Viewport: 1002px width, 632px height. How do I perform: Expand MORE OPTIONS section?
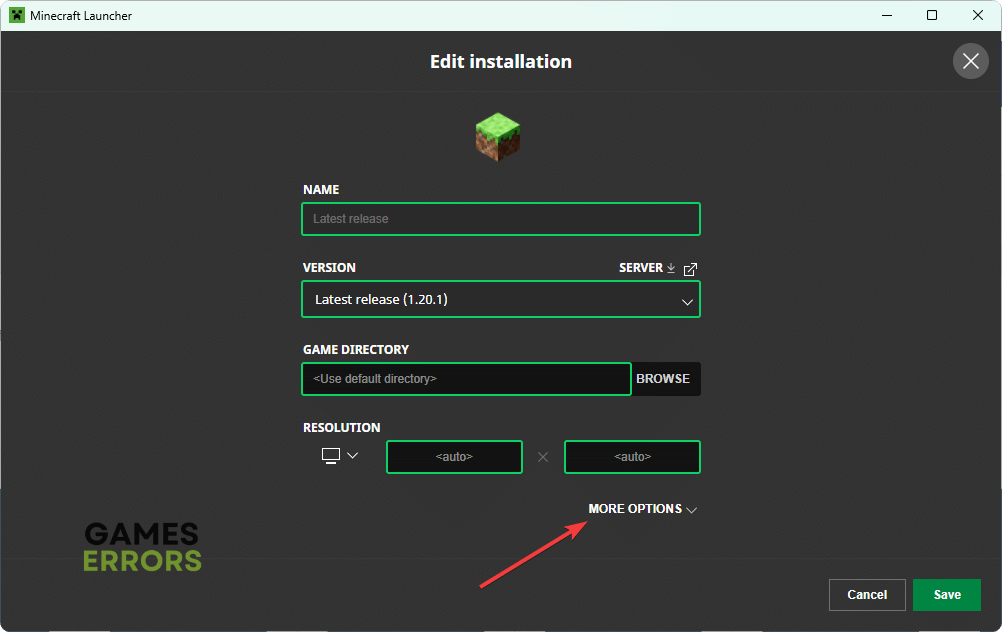(642, 509)
